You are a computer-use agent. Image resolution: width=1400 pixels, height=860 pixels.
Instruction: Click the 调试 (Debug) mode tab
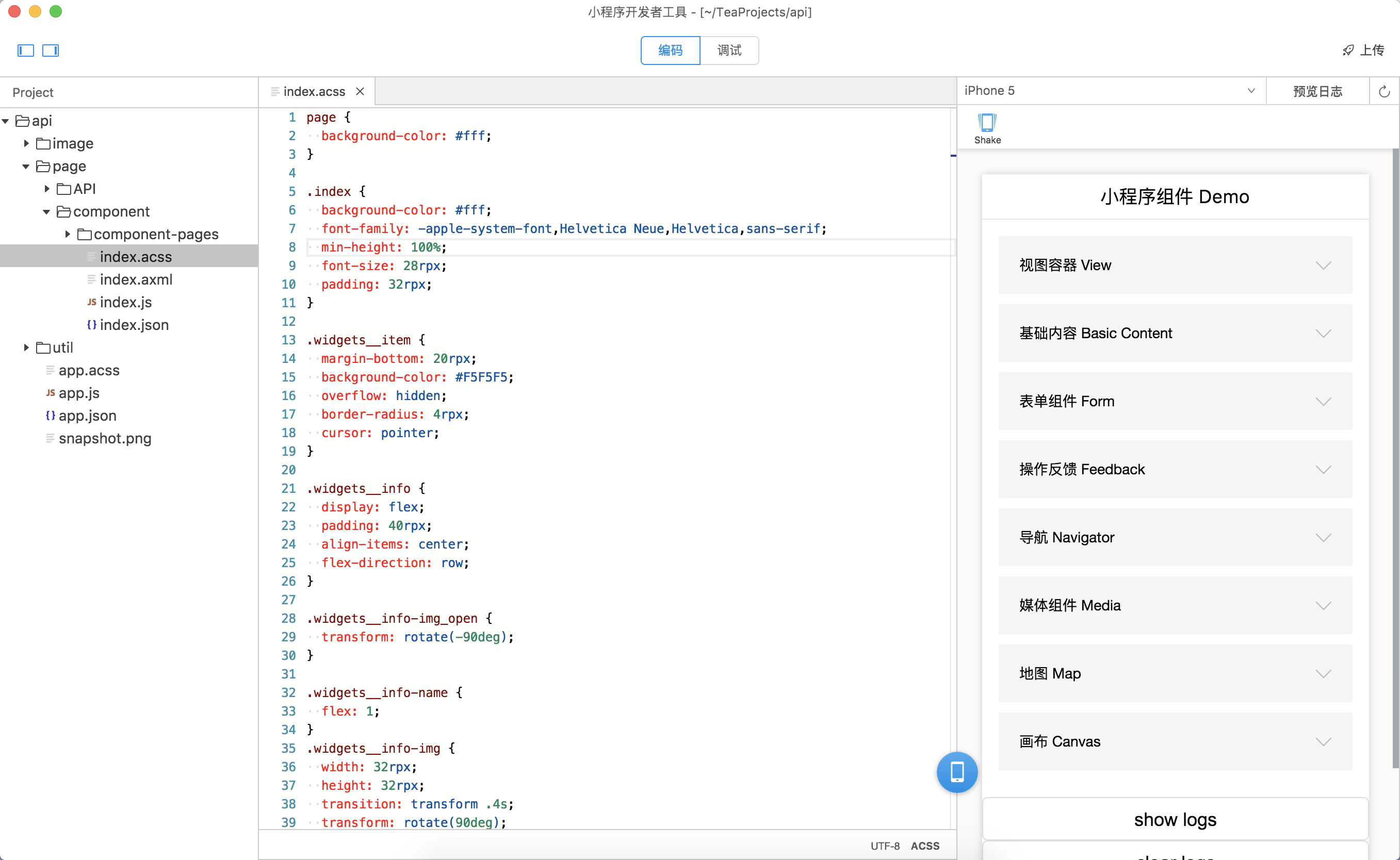point(729,50)
